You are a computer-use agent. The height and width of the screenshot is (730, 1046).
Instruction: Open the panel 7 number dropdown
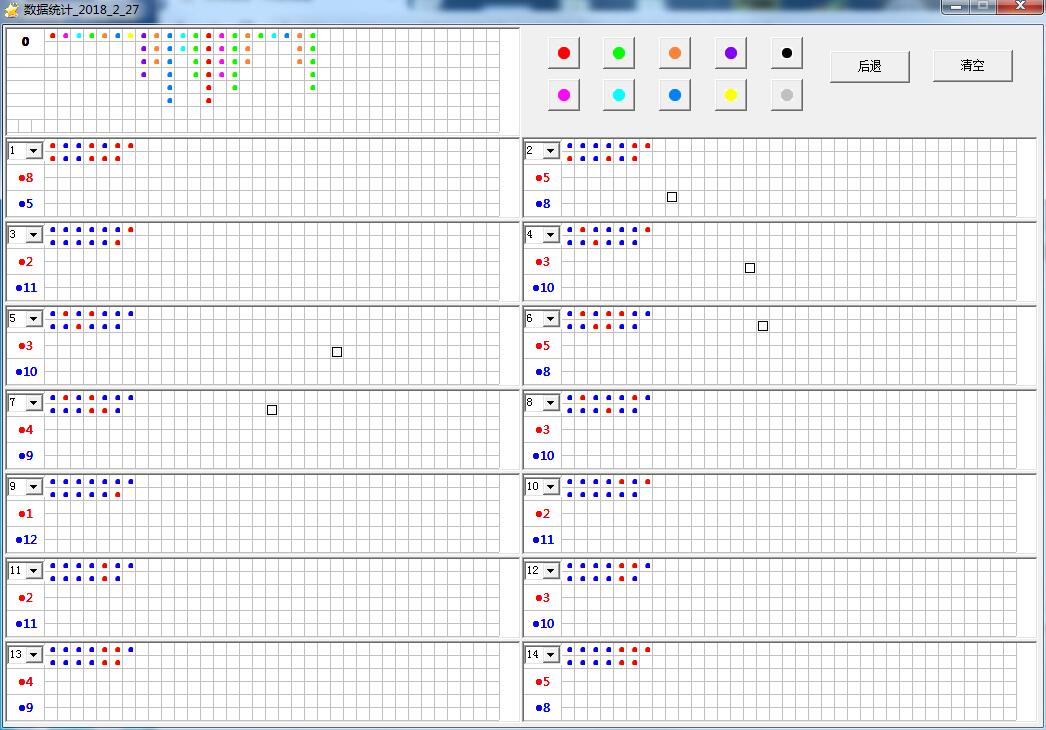pos(34,403)
